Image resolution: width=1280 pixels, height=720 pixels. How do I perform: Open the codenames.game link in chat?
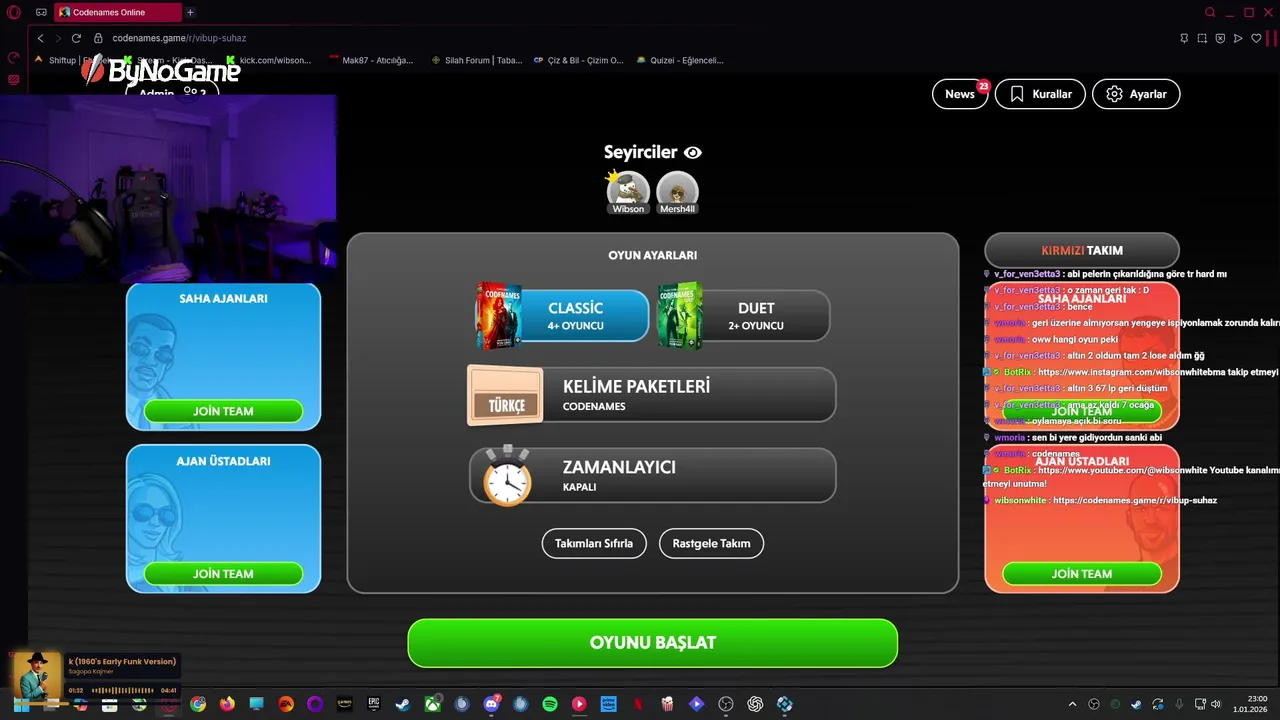1135,500
